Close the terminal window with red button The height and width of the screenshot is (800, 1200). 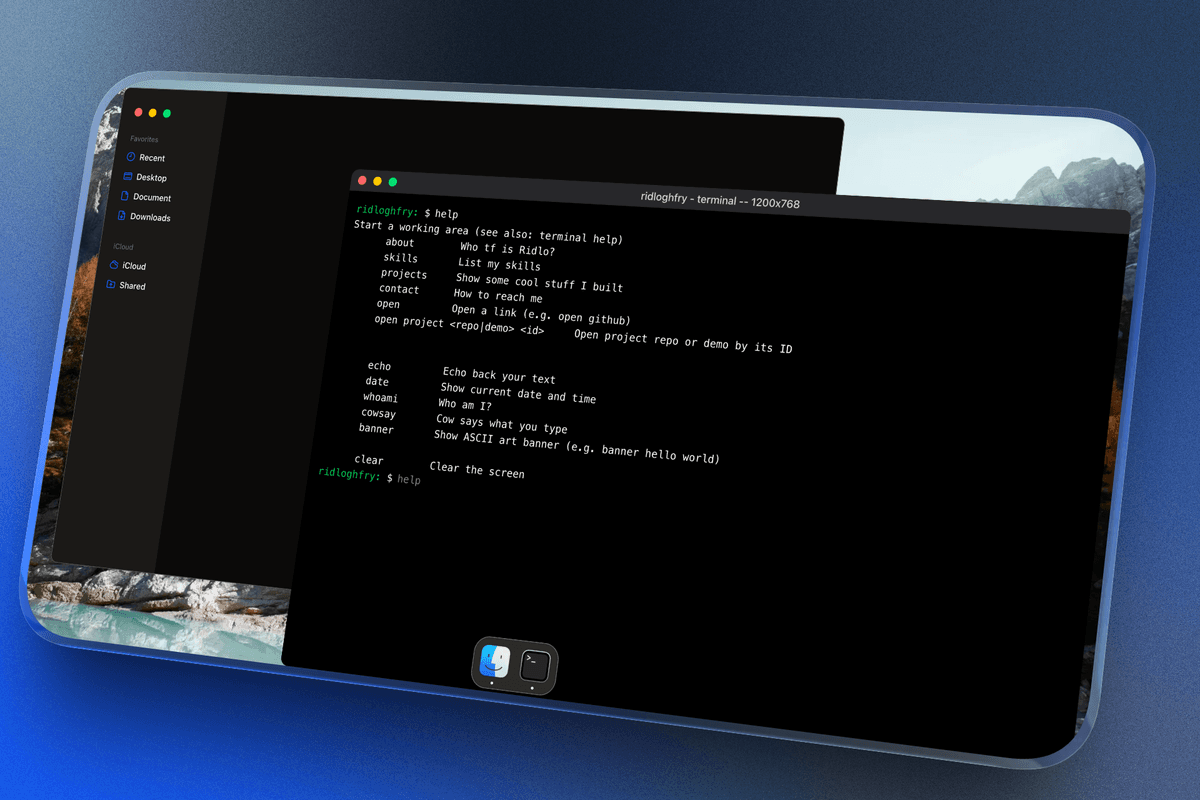362,180
